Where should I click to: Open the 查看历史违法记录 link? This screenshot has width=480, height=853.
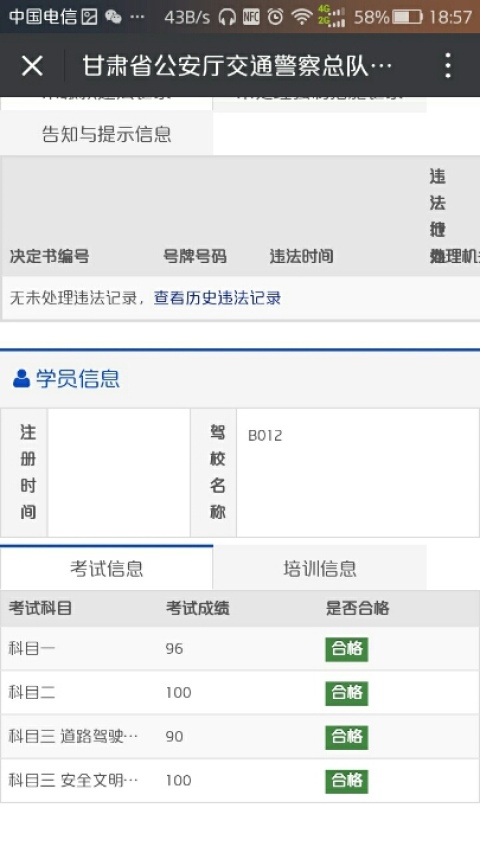(x=217, y=298)
